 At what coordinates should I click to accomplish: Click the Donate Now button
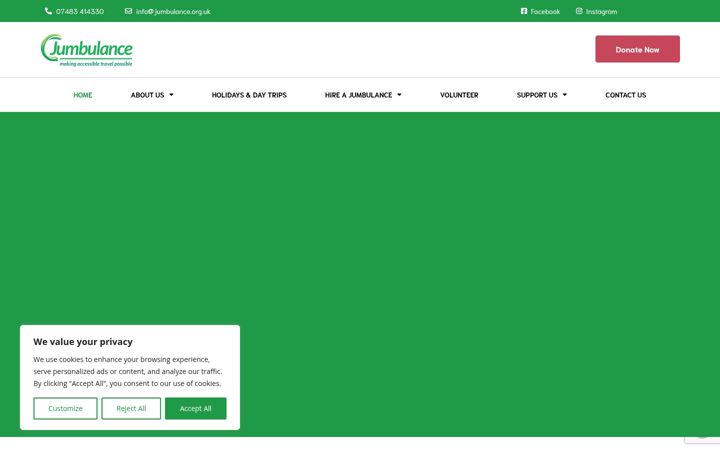pyautogui.click(x=637, y=49)
